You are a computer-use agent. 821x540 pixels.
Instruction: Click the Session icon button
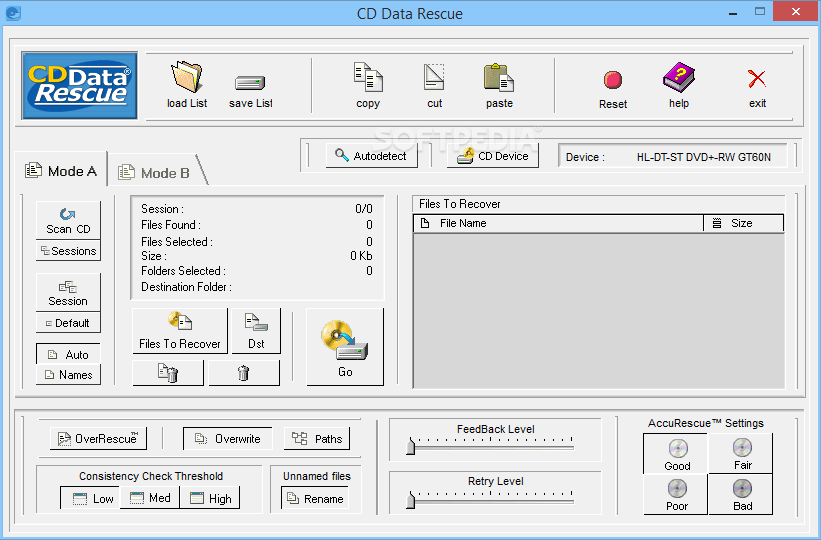(x=68, y=293)
